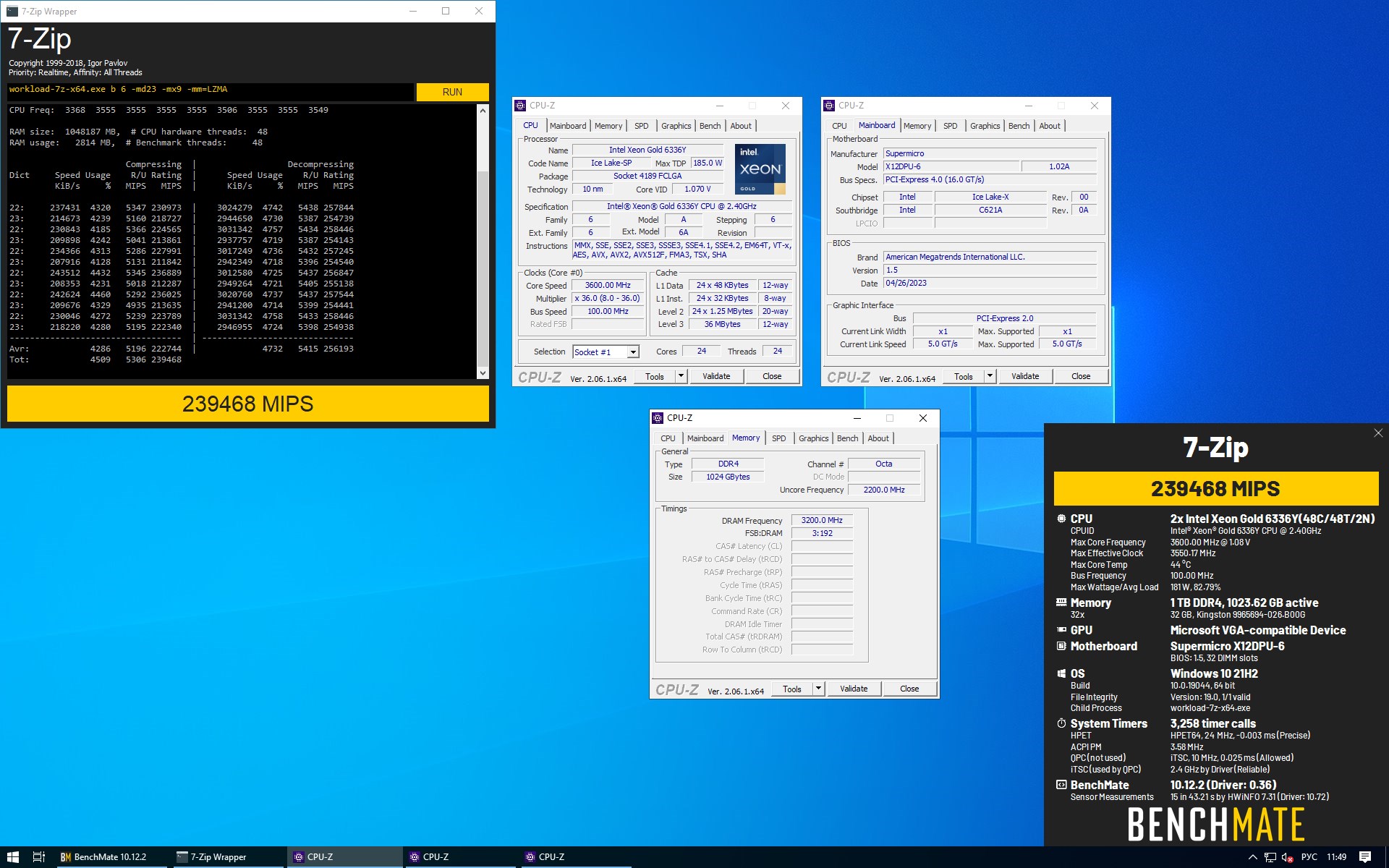The height and width of the screenshot is (868, 1389).
Task: Click the 7-Zip output scrollbar up arrow
Action: pyautogui.click(x=483, y=111)
